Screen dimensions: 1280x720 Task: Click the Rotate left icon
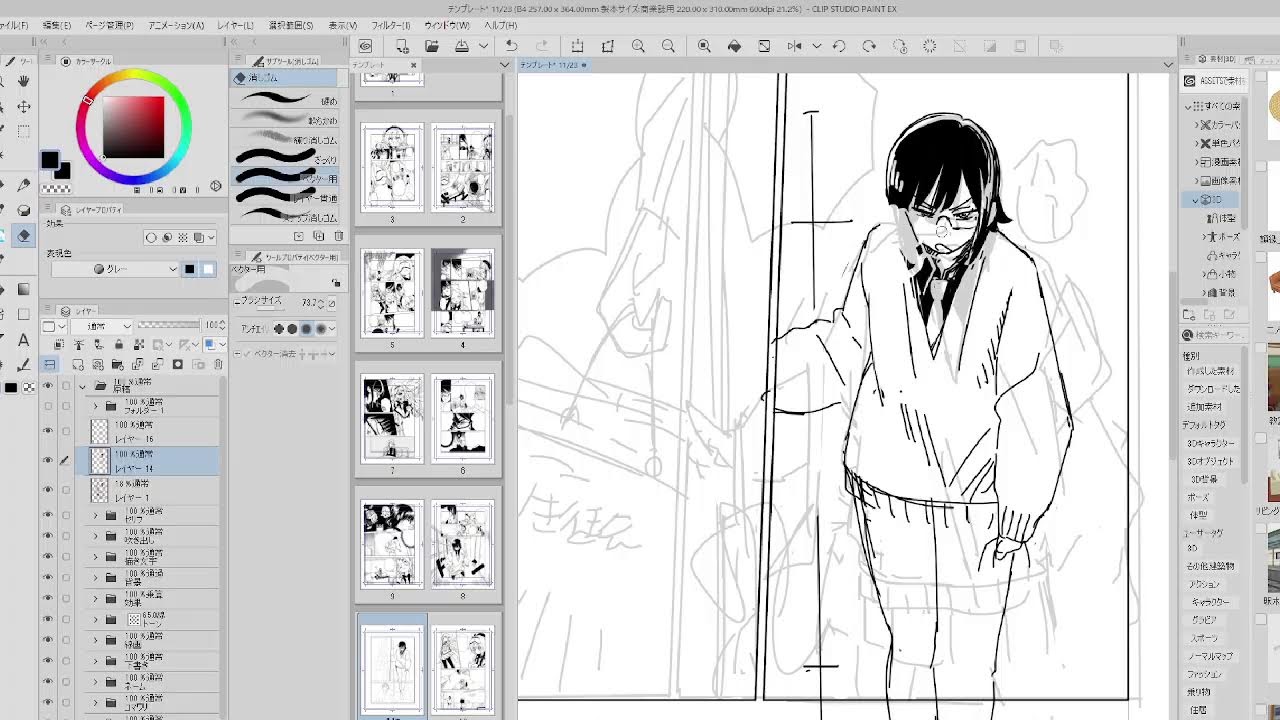coord(839,46)
